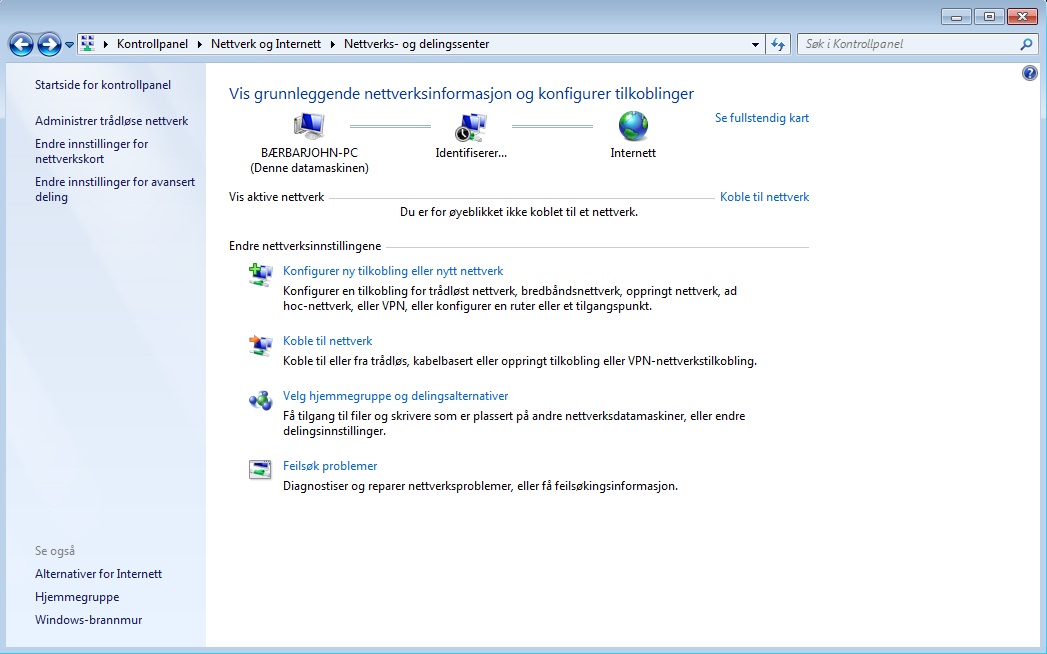
Task: Open Hjemmegruppe under Se også
Action: [x=77, y=597]
